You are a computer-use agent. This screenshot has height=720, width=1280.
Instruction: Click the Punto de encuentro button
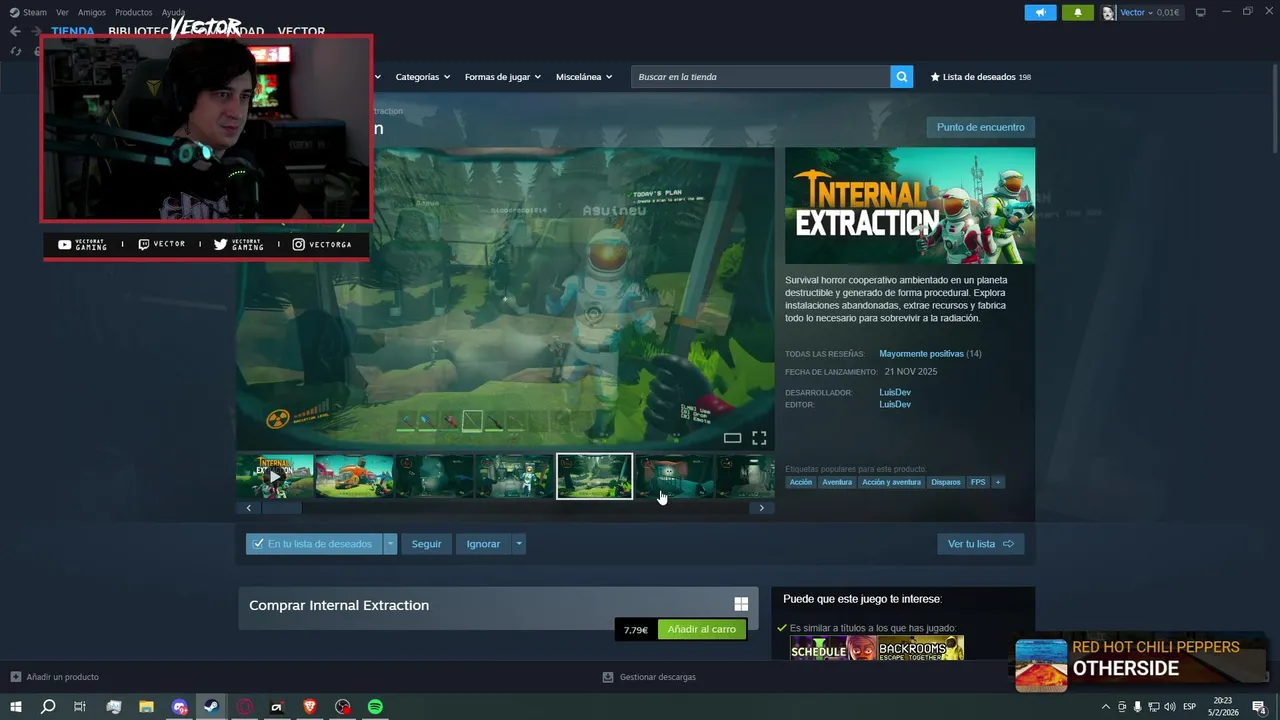tap(980, 127)
